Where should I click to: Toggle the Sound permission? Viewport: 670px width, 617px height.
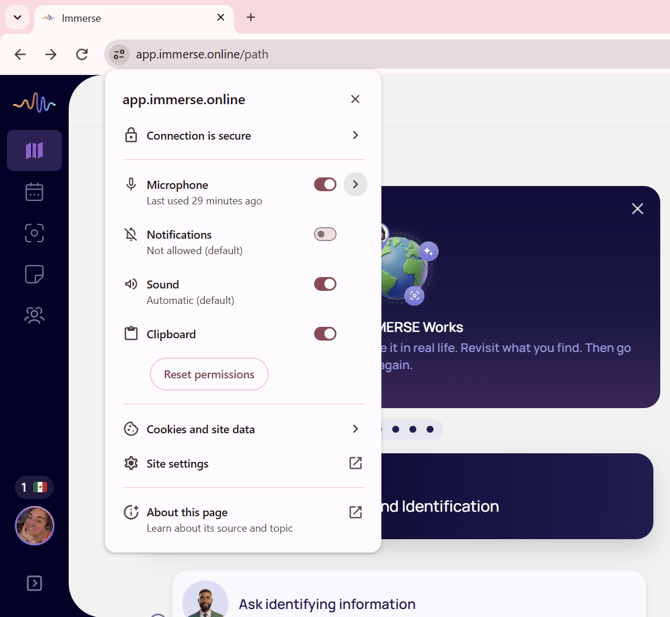click(325, 284)
